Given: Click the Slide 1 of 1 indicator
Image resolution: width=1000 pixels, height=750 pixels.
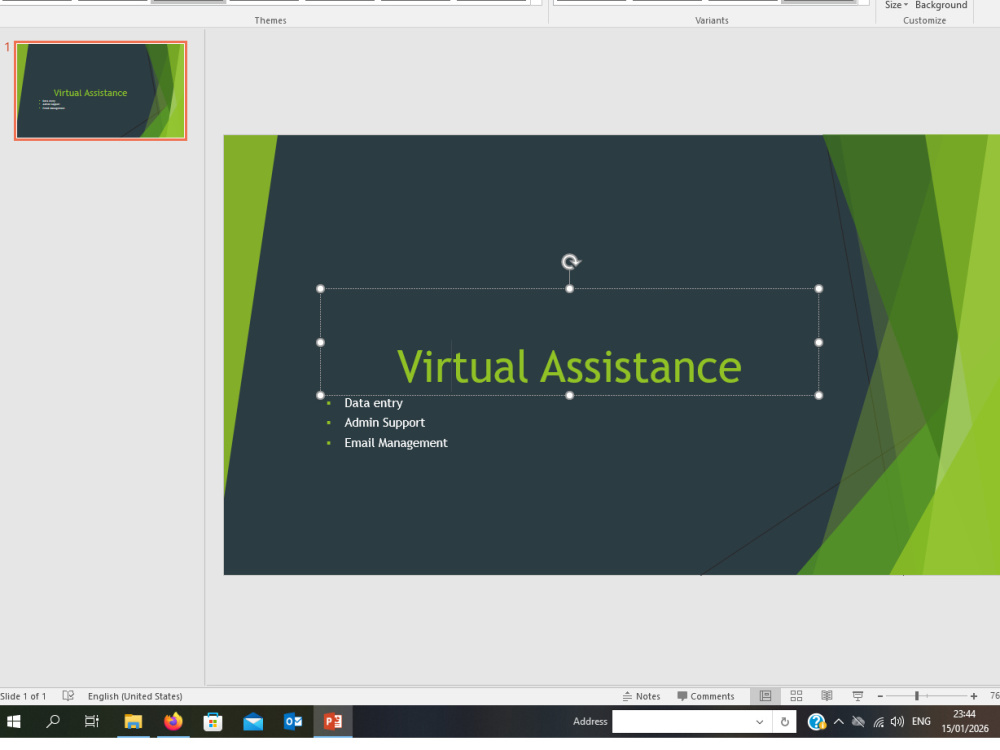Looking at the screenshot, I should [x=23, y=696].
